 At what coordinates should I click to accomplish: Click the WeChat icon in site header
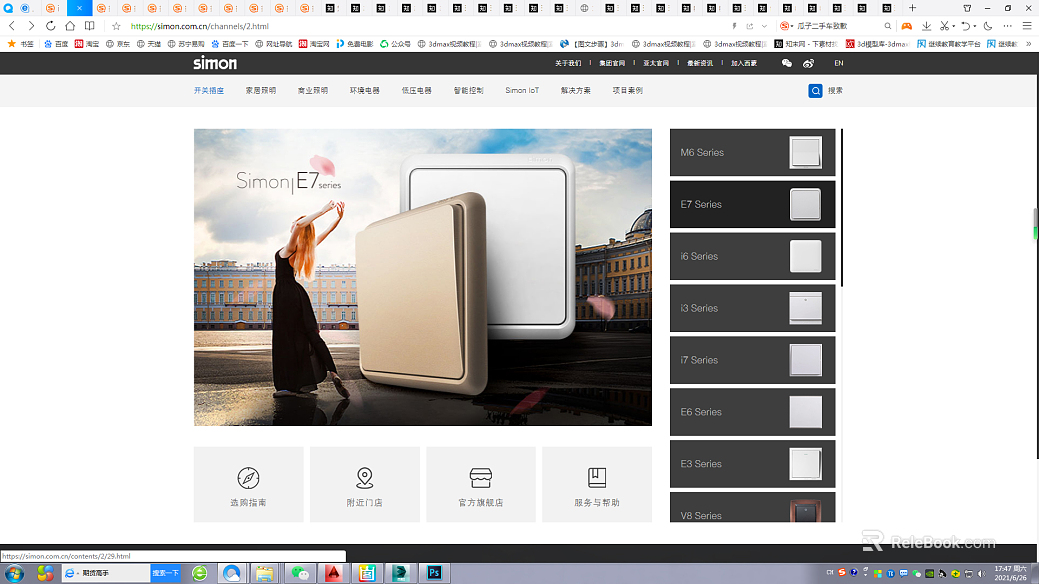coord(787,63)
